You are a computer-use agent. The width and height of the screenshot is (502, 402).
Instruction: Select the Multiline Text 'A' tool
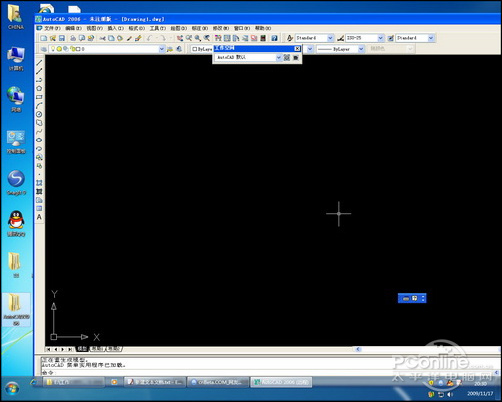coord(39,217)
